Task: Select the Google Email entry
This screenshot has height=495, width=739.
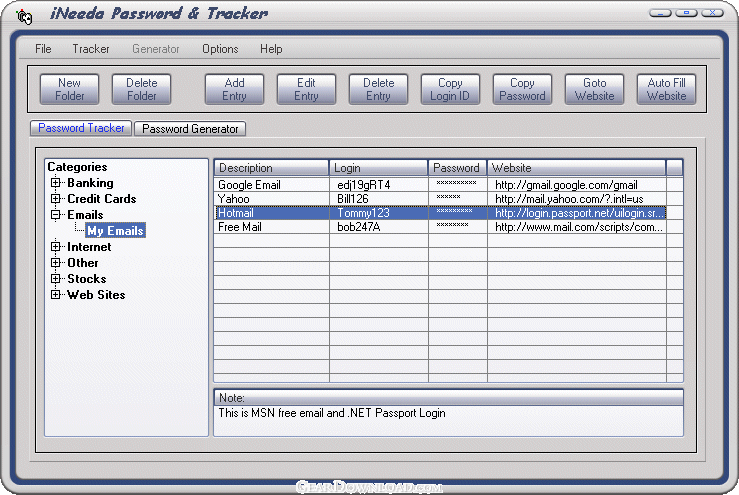Action: point(440,185)
